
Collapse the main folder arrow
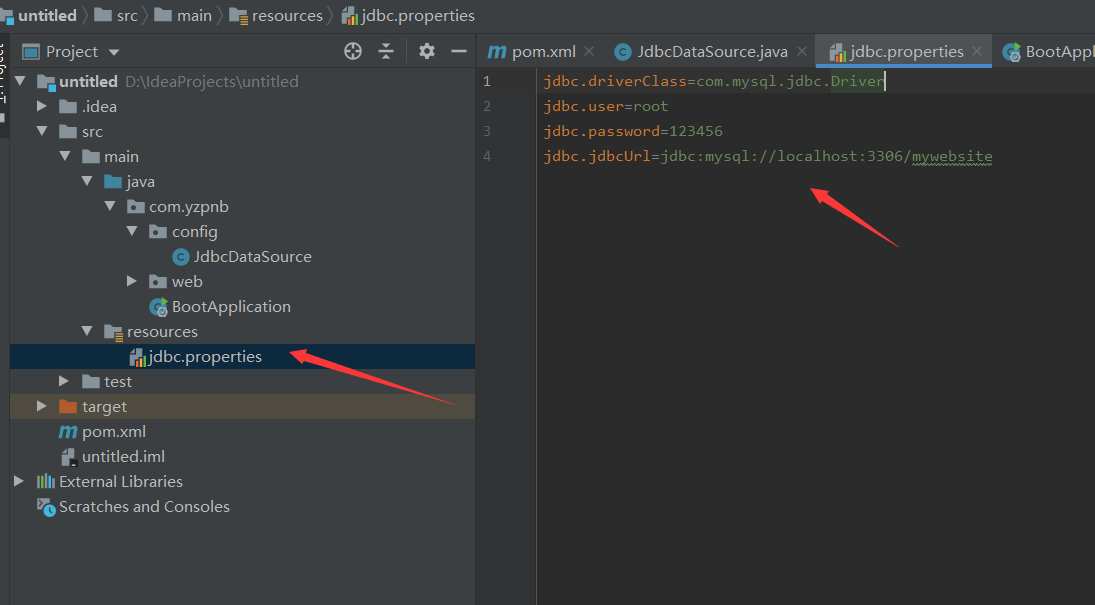(x=65, y=156)
